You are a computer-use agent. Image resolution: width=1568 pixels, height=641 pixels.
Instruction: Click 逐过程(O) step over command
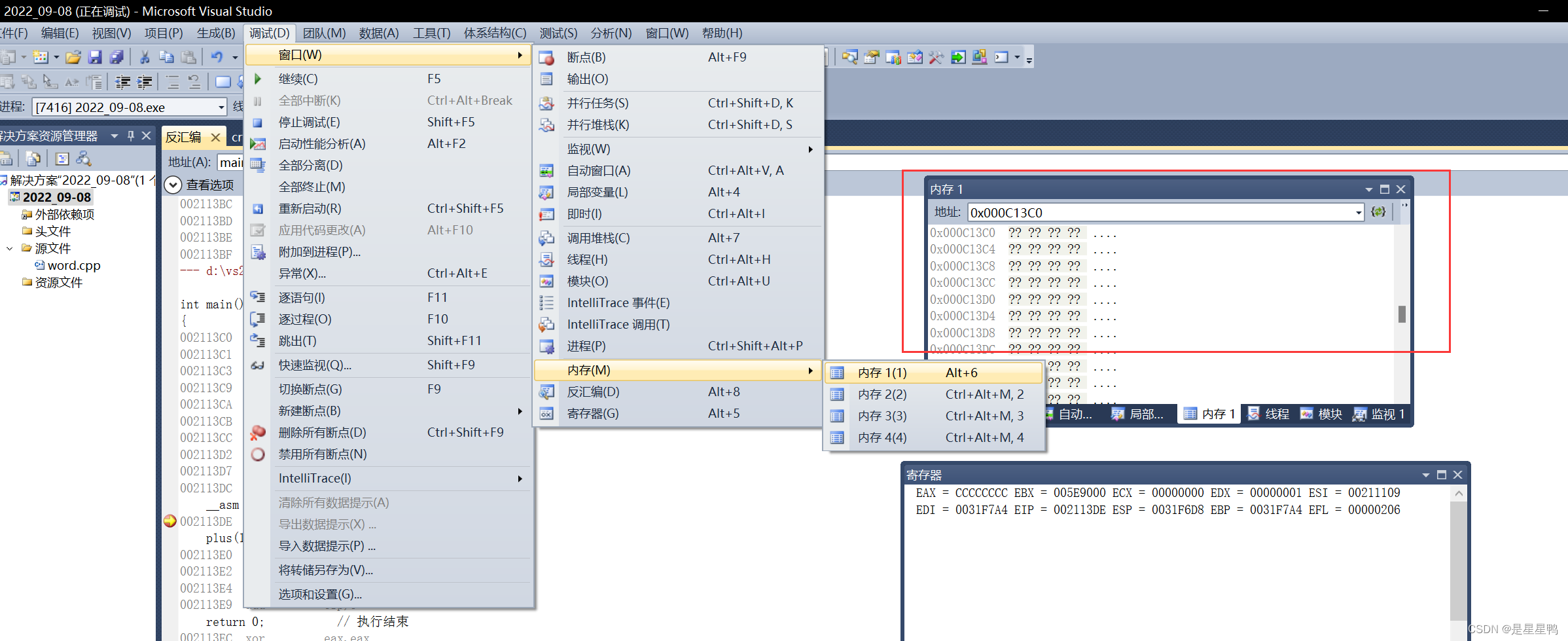pyautogui.click(x=389, y=320)
